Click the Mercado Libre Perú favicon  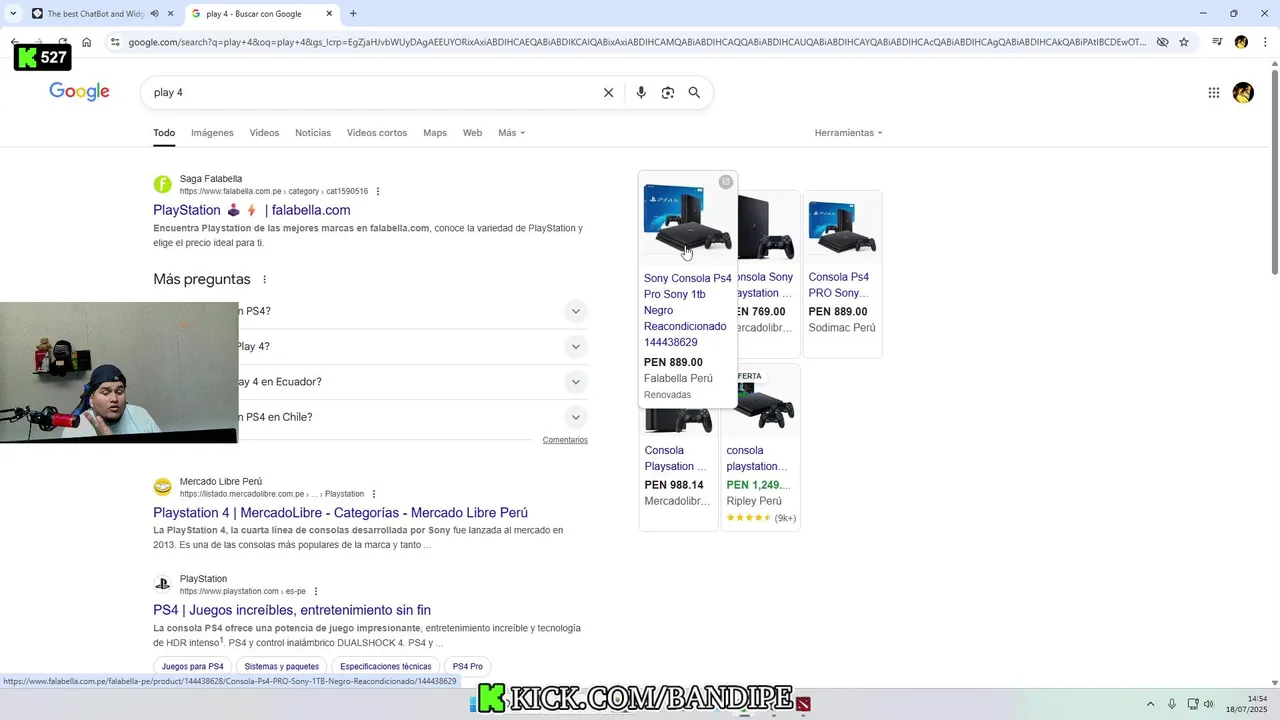point(162,487)
